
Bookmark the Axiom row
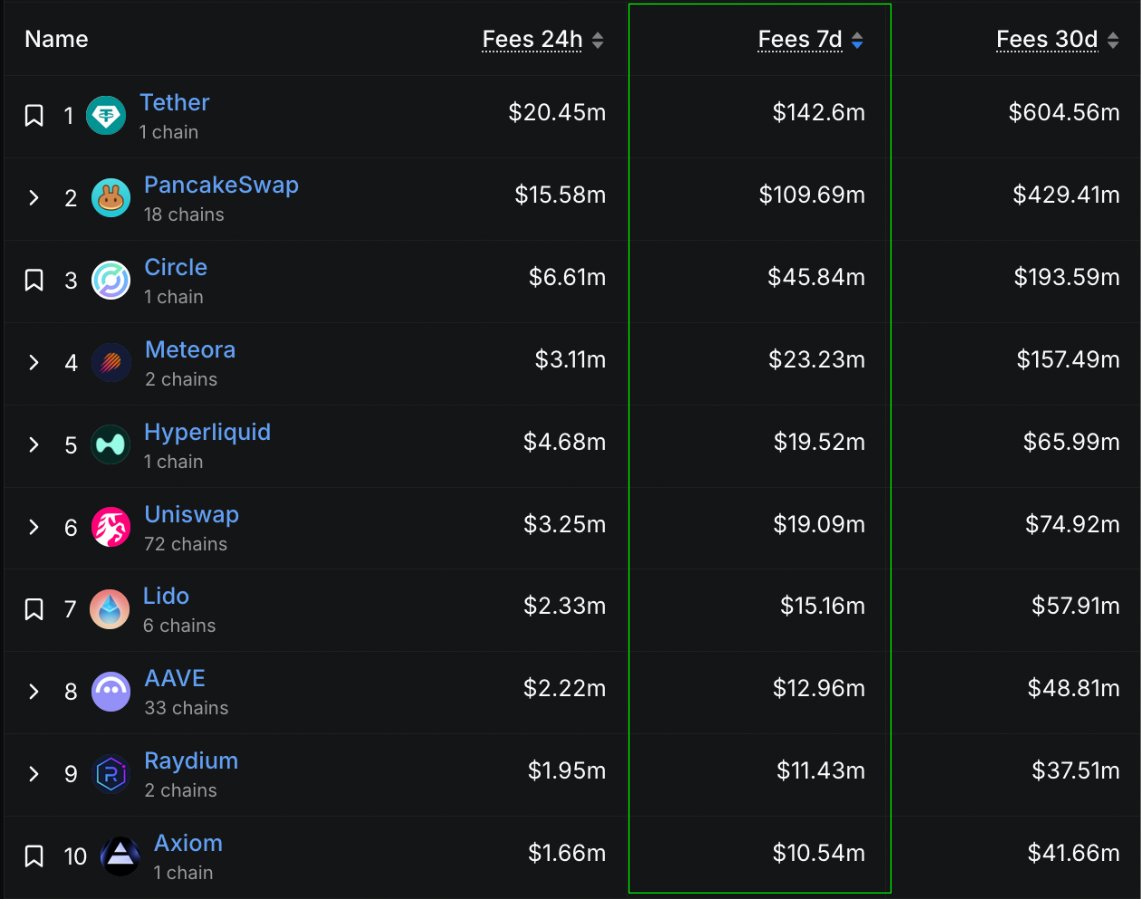click(x=33, y=855)
